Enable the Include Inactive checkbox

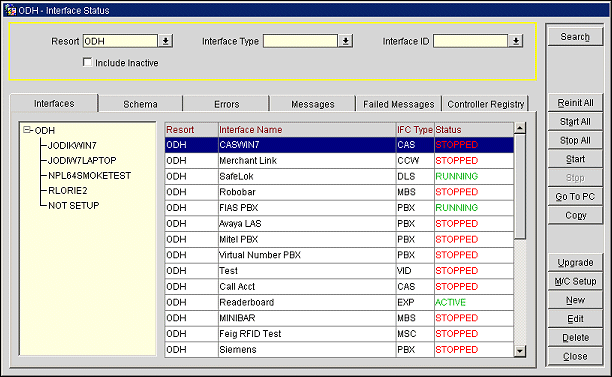click(87, 62)
